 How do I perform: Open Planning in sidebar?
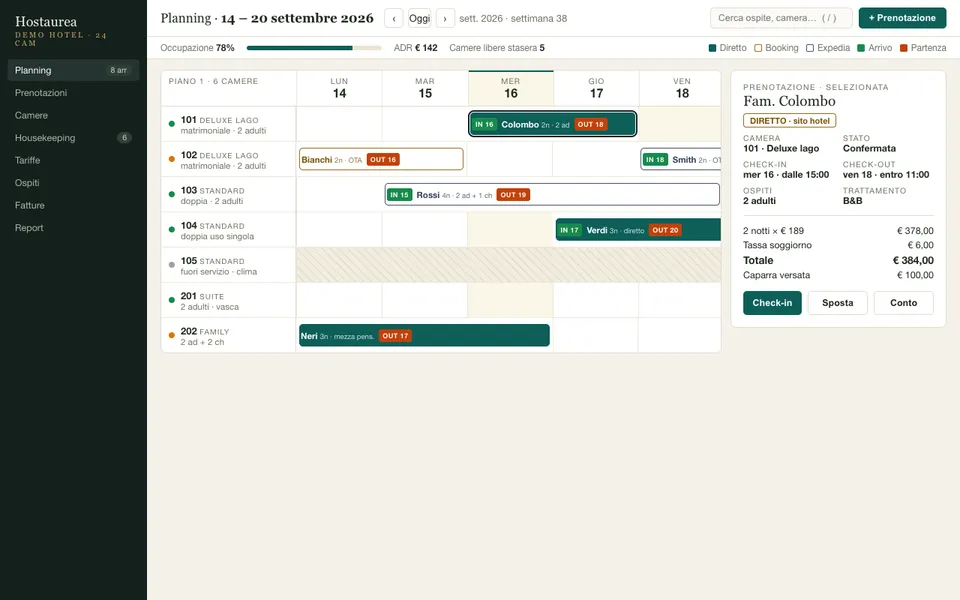click(73, 70)
